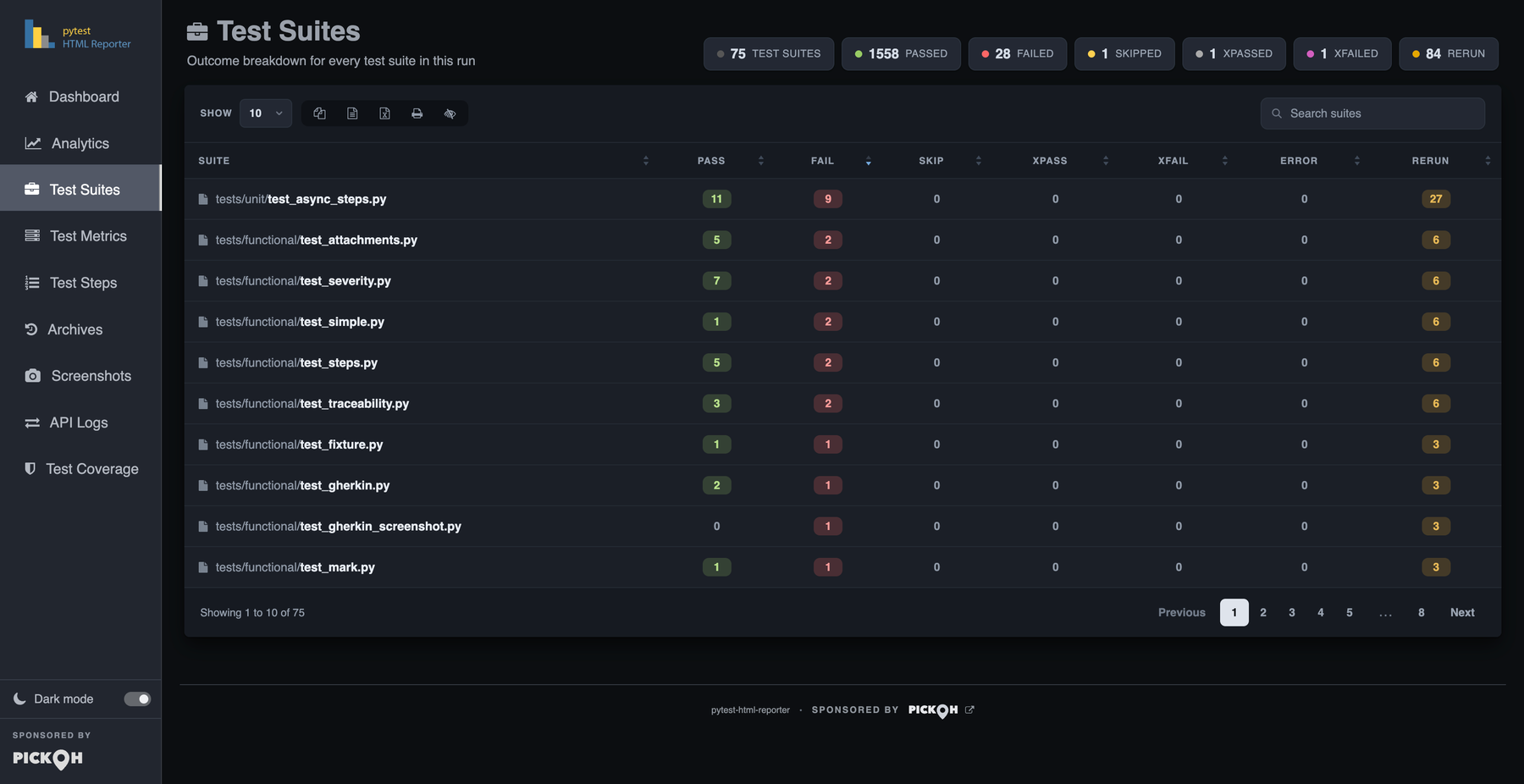Click the 1558 Passed badge

point(901,53)
